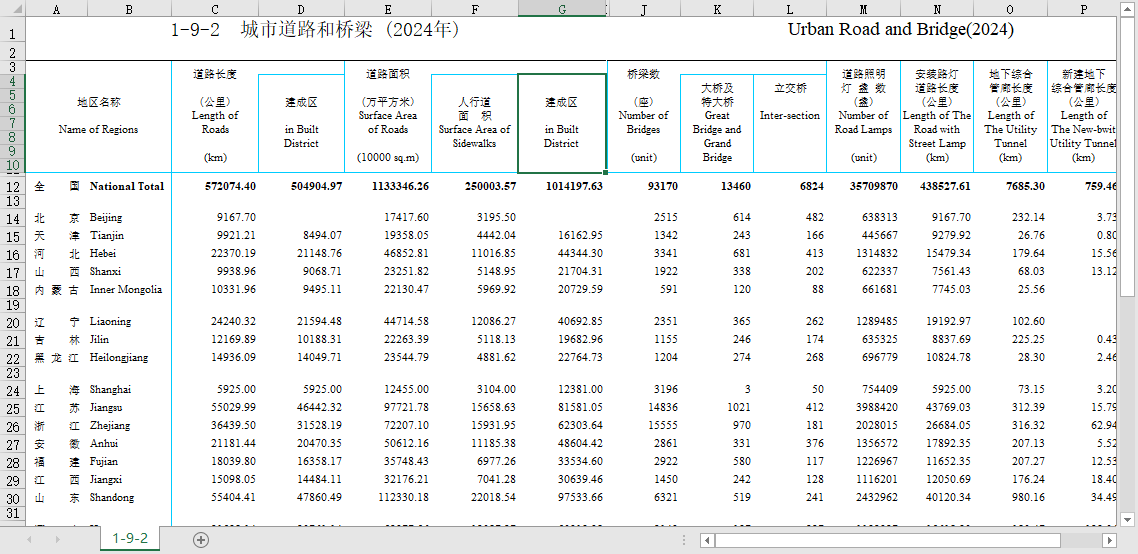Go to previous sheet with left arrow
Image resolution: width=1138 pixels, height=554 pixels.
[x=30, y=539]
